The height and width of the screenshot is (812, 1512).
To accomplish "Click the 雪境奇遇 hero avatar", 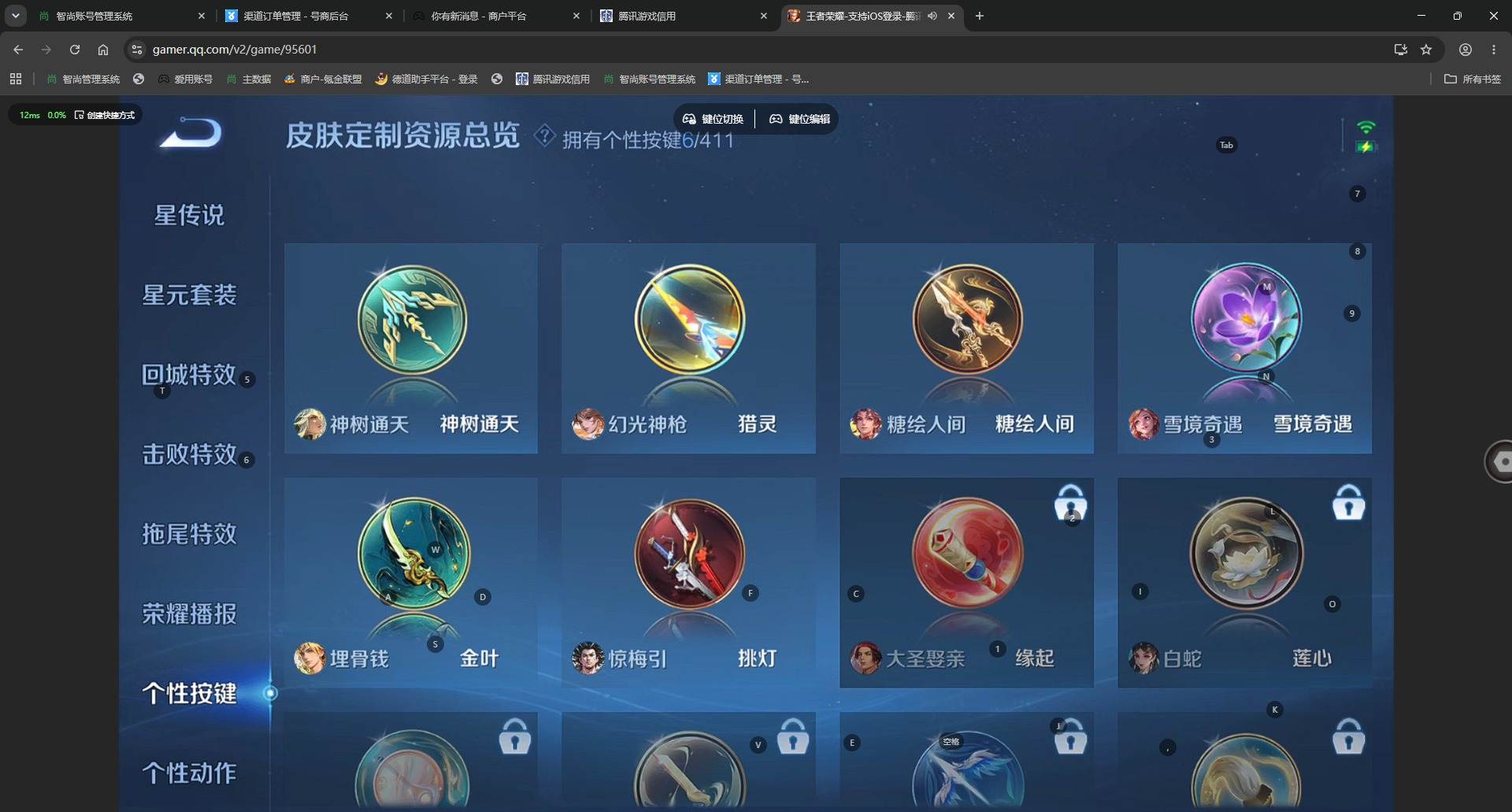I will [1143, 424].
